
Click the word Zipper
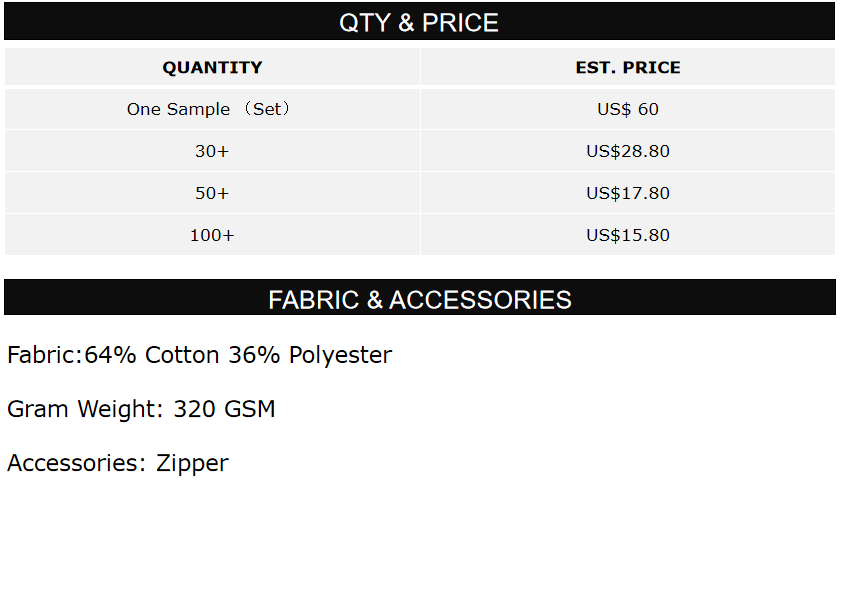pyautogui.click(x=192, y=463)
